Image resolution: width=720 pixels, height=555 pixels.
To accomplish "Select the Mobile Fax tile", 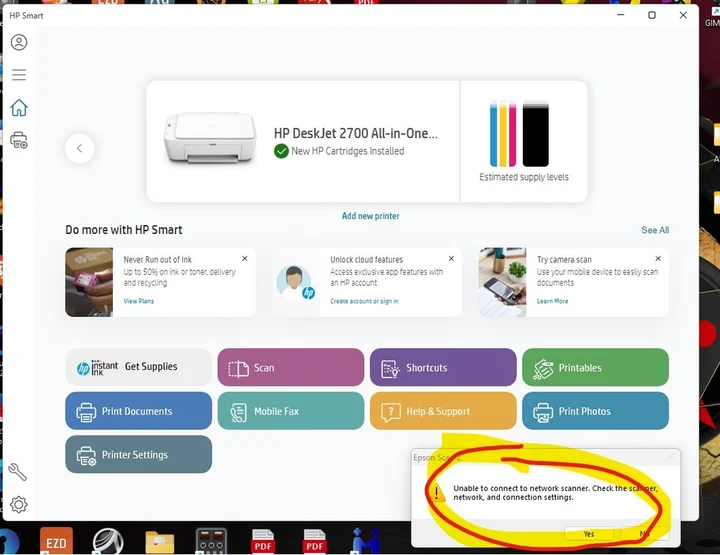I will click(291, 411).
